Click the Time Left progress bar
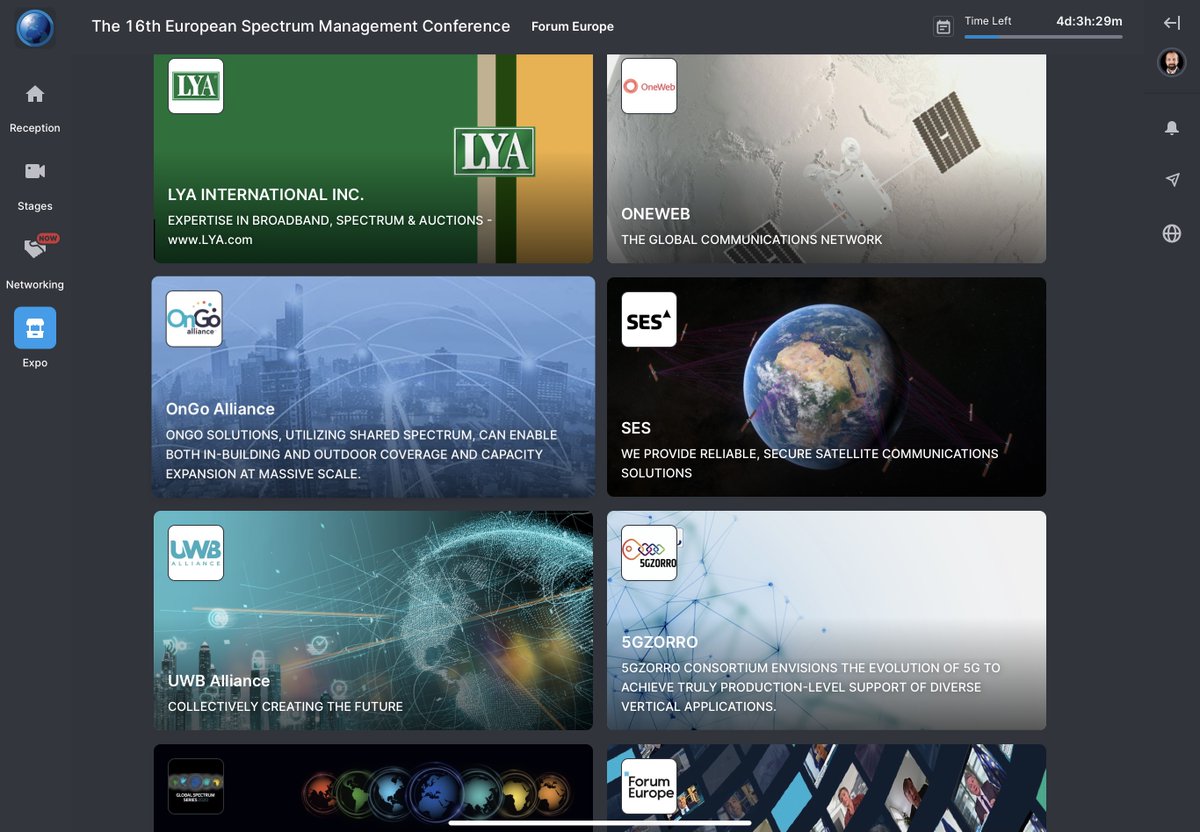This screenshot has width=1200, height=832. coord(1043,37)
